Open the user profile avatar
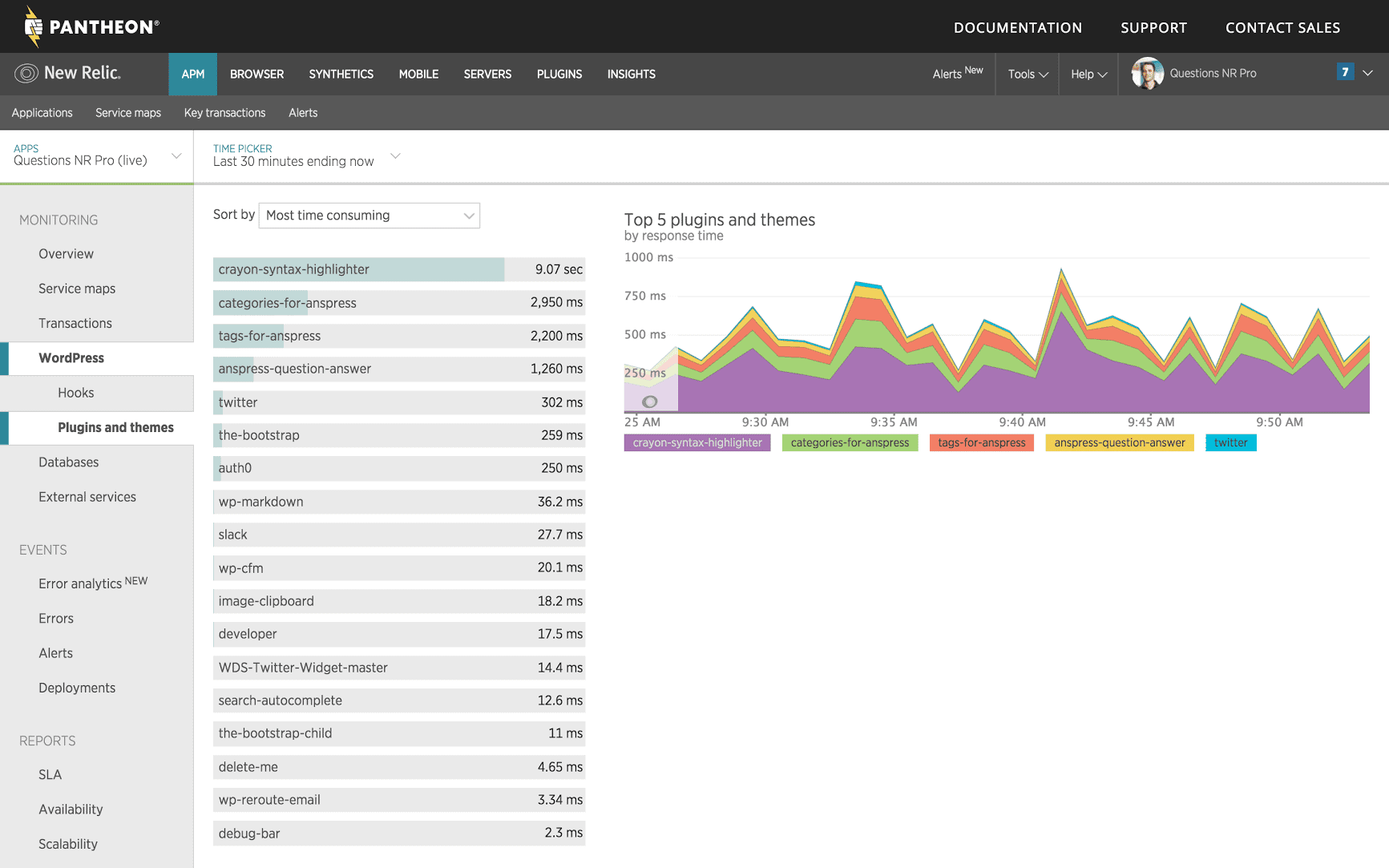Image resolution: width=1389 pixels, height=868 pixels. tap(1147, 74)
